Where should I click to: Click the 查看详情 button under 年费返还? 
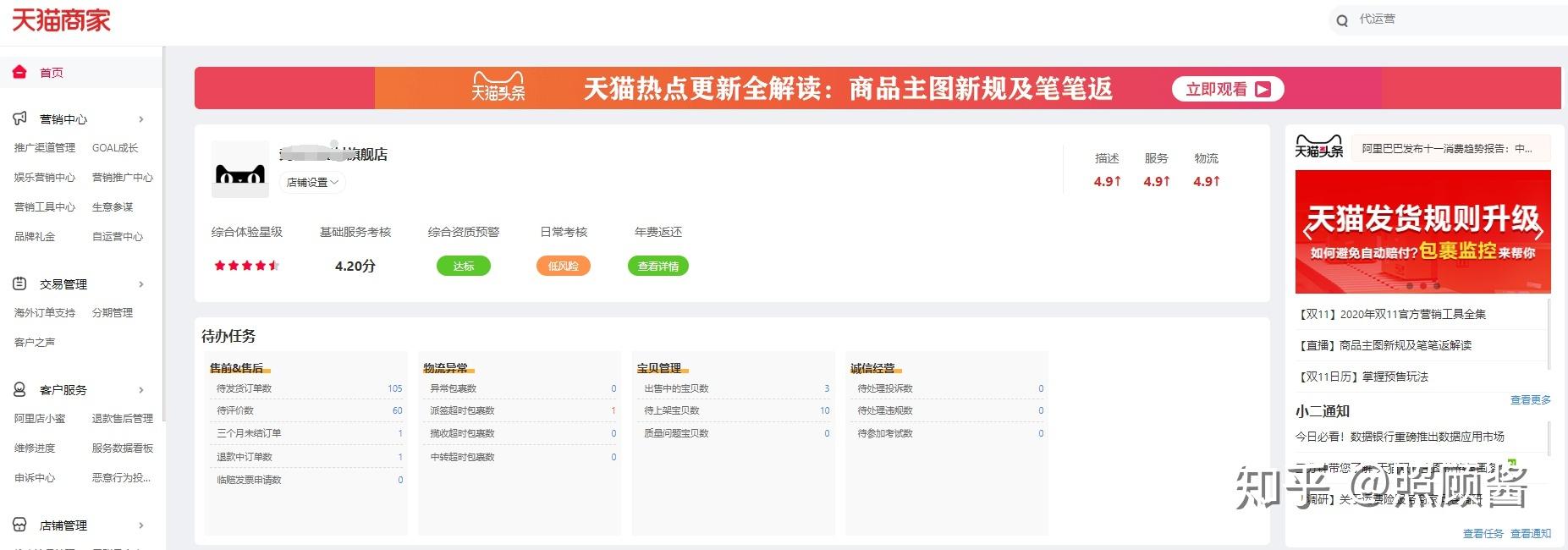658,267
